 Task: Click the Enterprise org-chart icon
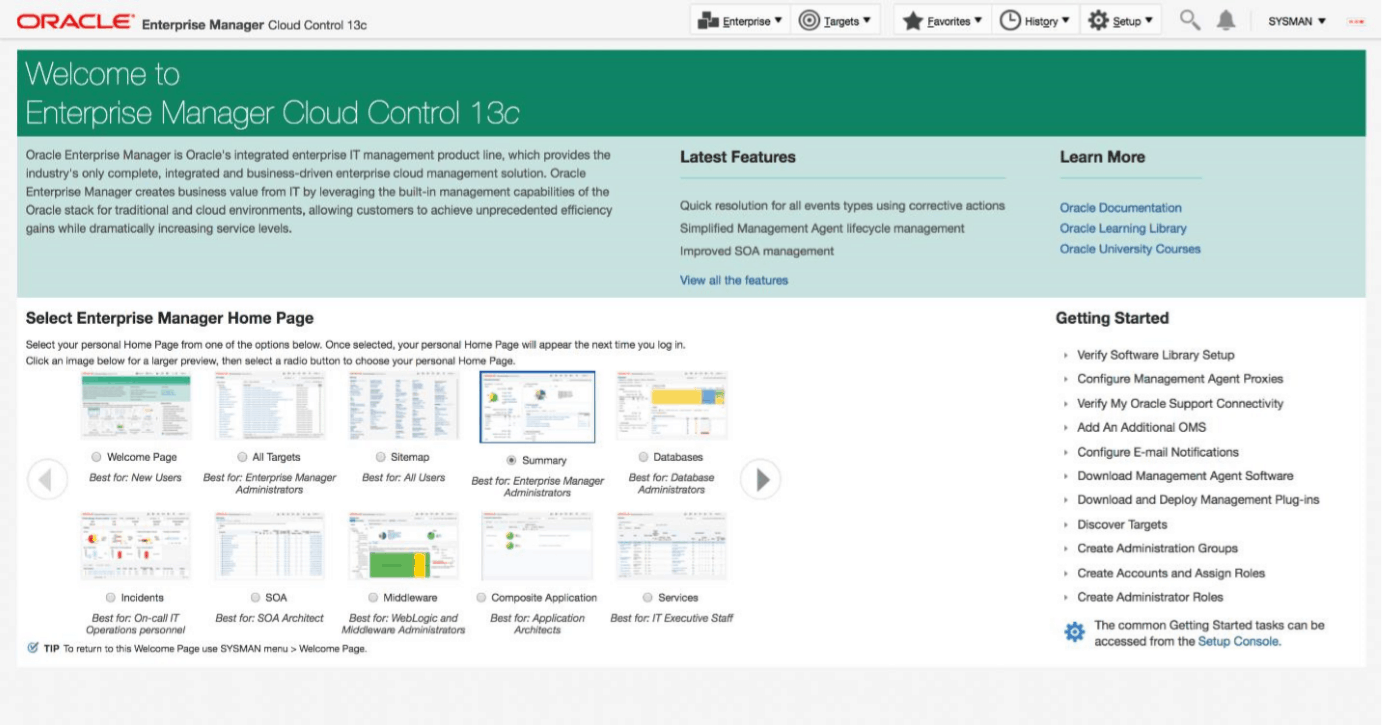[707, 18]
